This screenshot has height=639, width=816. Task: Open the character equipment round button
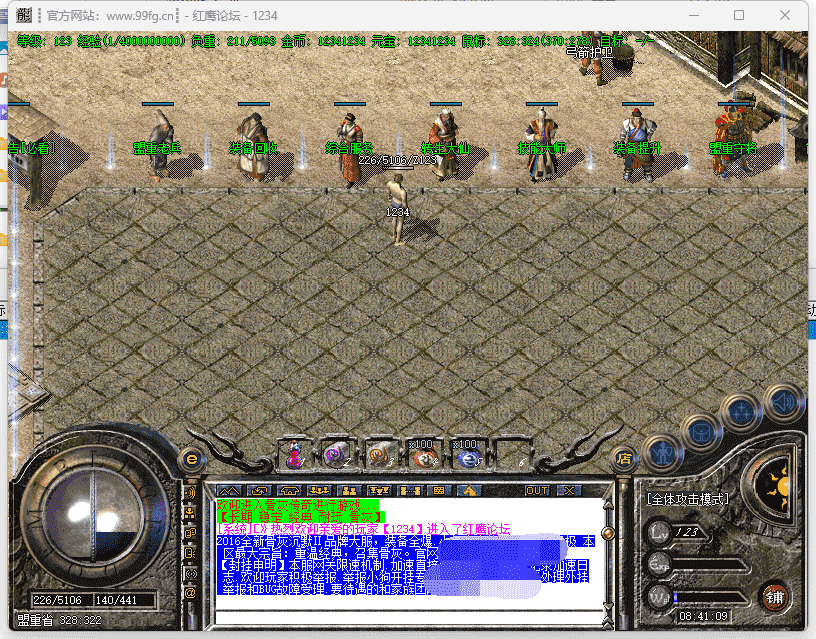point(664,454)
